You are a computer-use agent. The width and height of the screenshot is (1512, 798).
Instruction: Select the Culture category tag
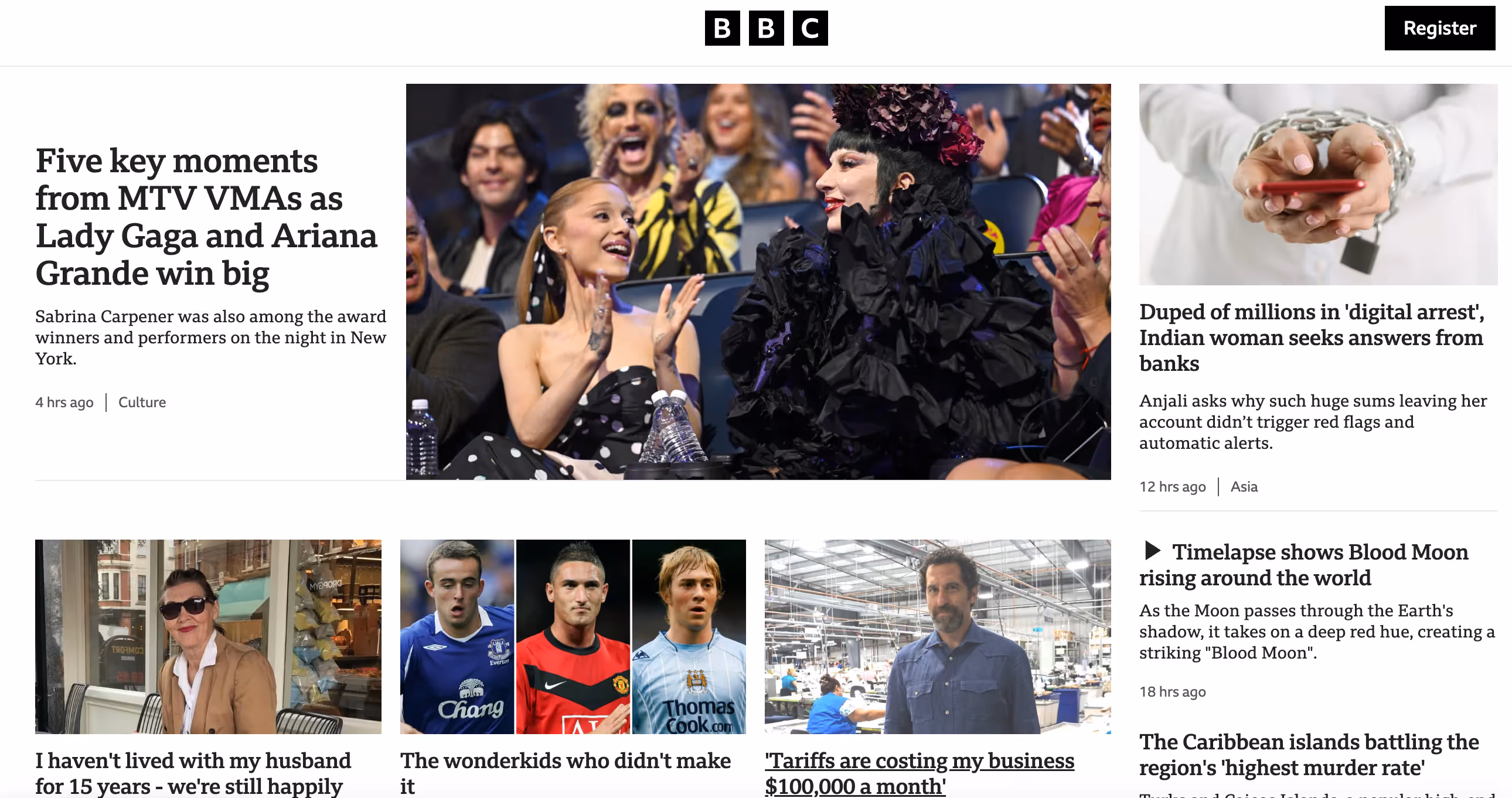142,402
